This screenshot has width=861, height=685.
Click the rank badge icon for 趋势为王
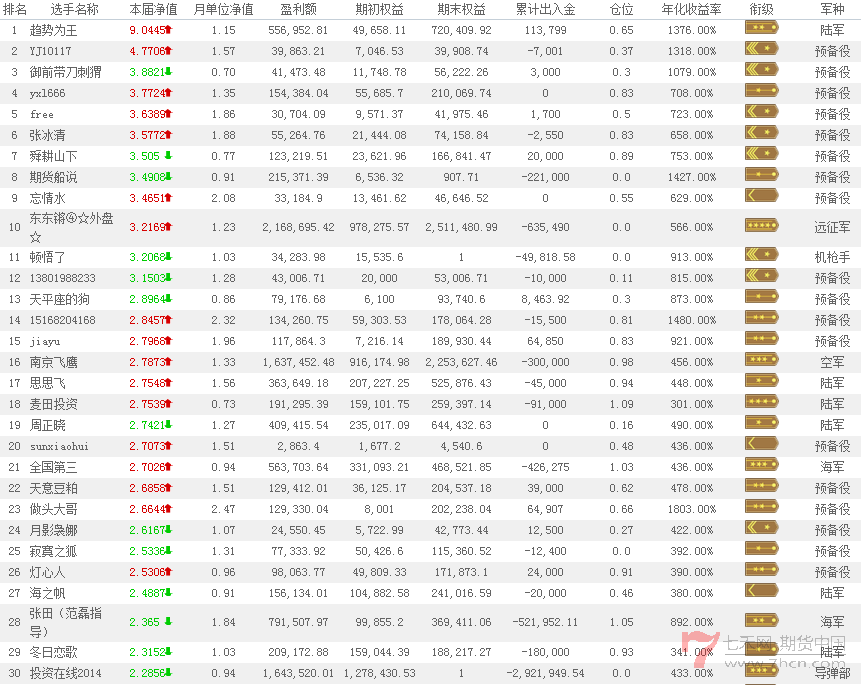(762, 27)
